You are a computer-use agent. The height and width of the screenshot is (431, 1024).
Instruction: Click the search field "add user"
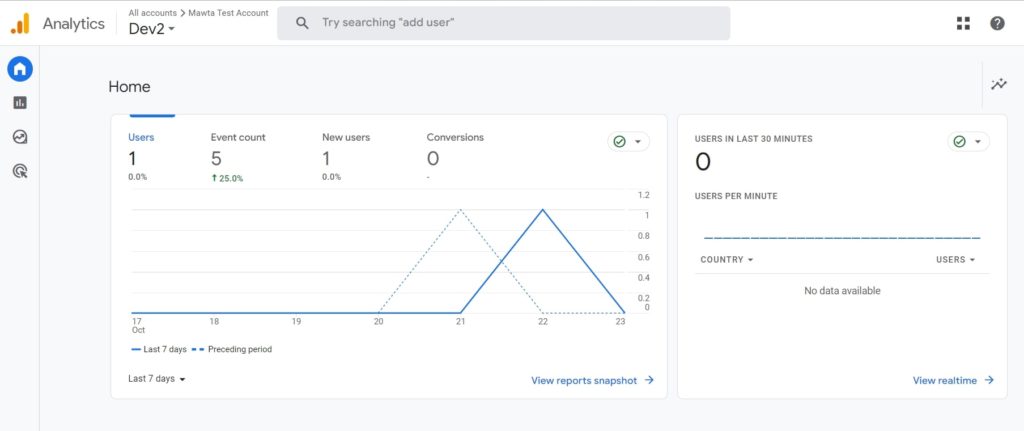point(504,24)
